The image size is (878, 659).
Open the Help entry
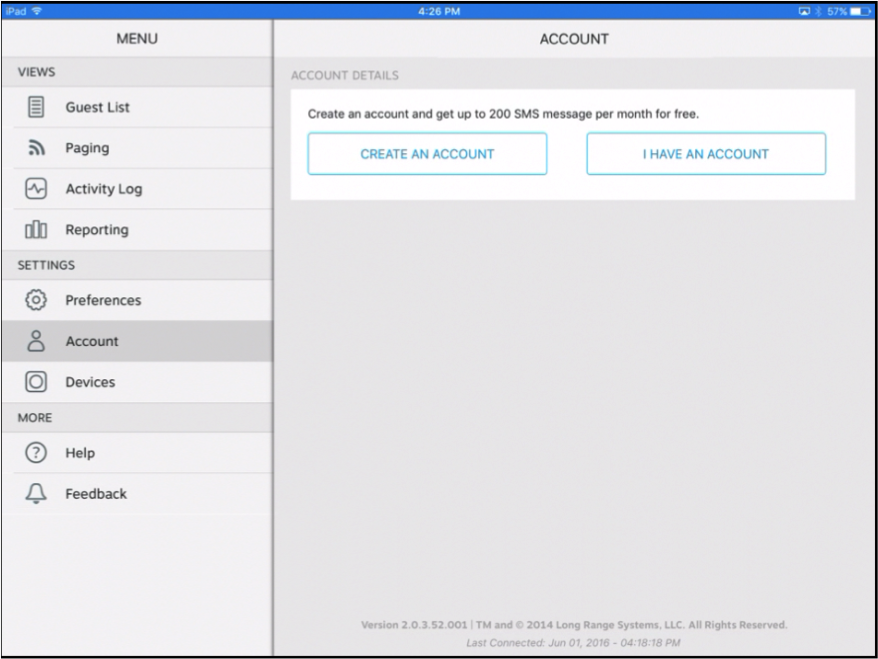138,452
